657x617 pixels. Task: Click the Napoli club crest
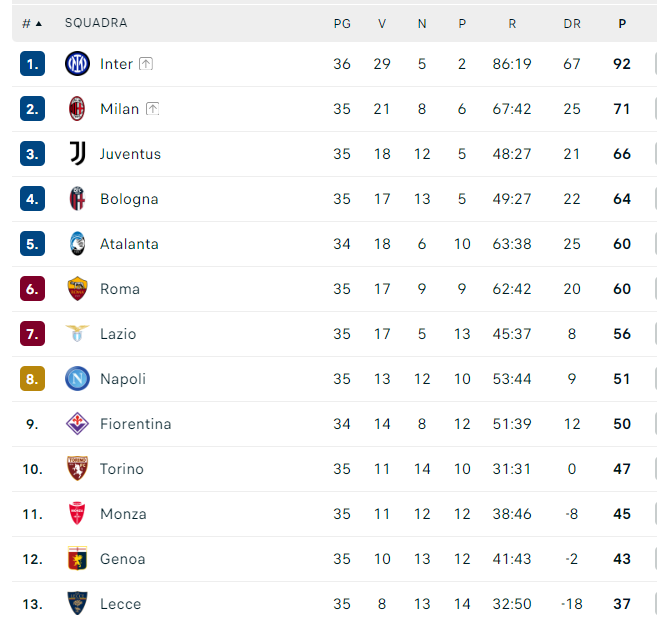click(x=78, y=379)
